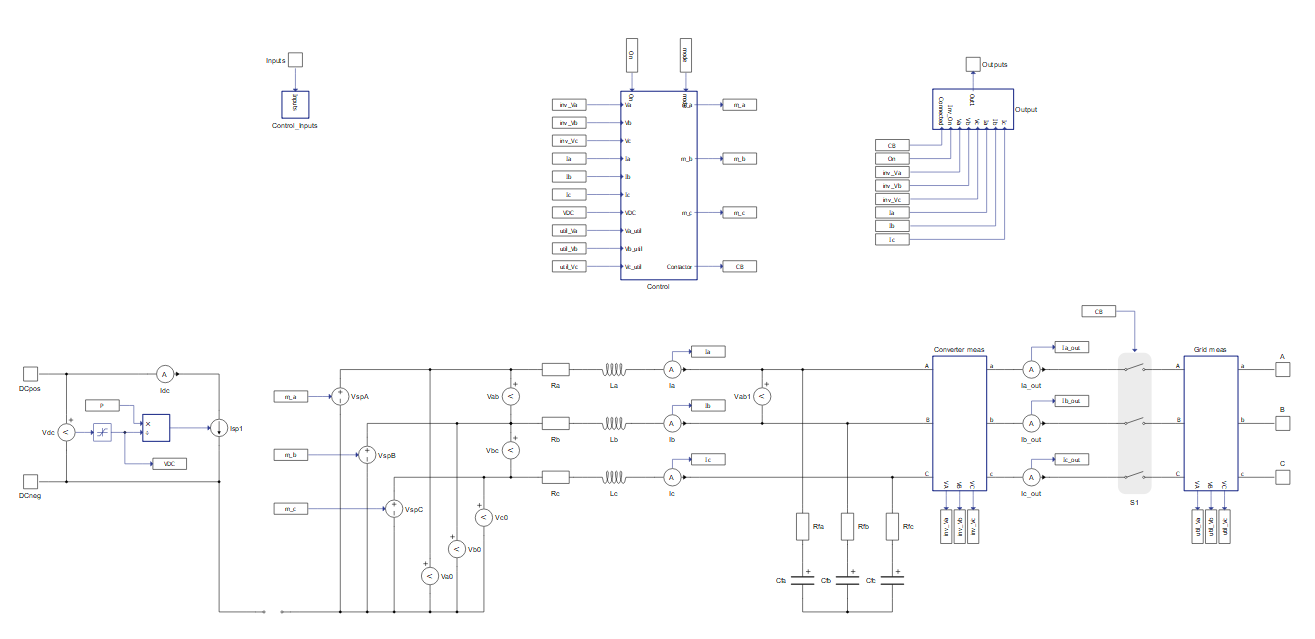Click the Outputs port square
1315x639 pixels.
coord(972,64)
